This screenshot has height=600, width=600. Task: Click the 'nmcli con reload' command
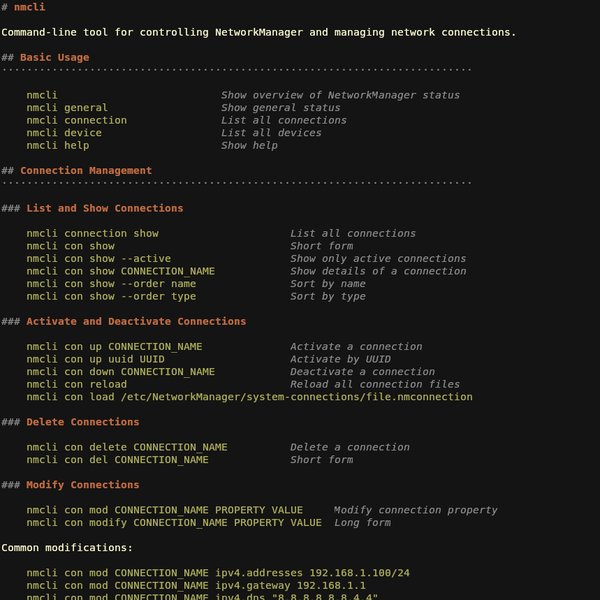(x=77, y=384)
